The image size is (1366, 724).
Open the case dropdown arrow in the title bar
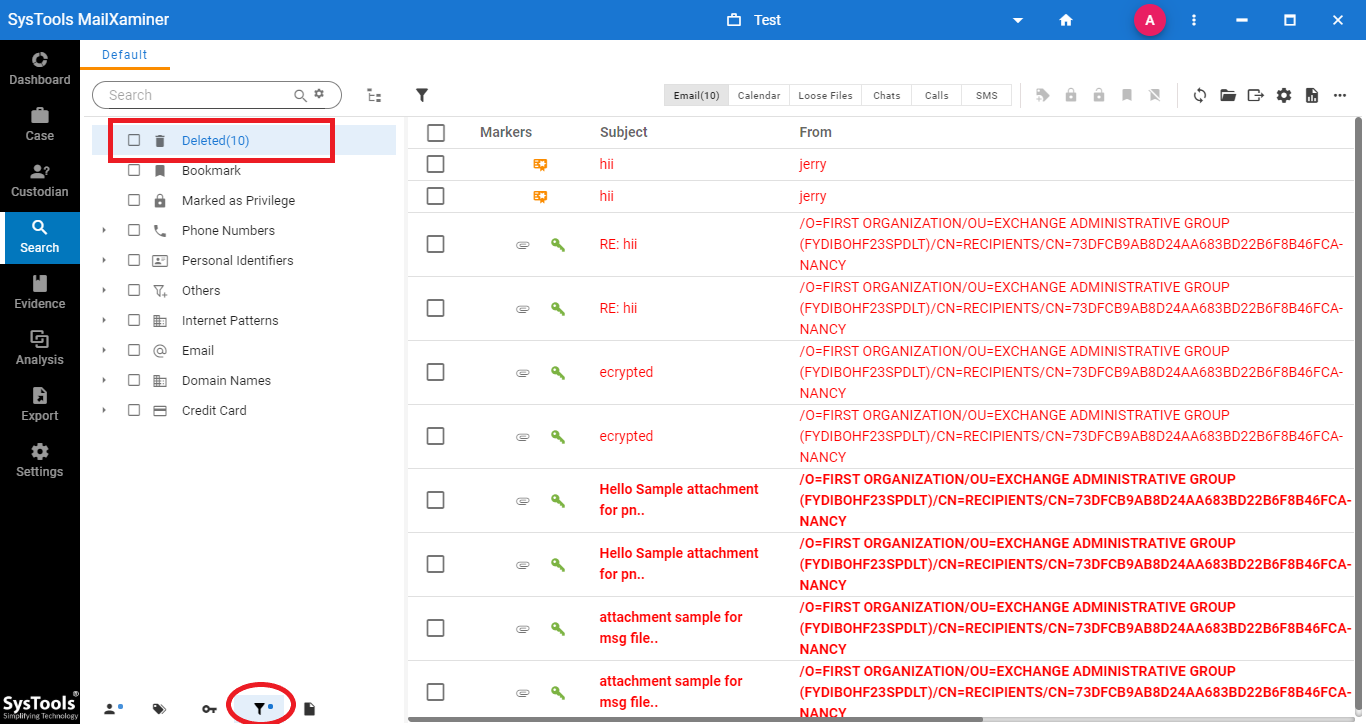1018,21
